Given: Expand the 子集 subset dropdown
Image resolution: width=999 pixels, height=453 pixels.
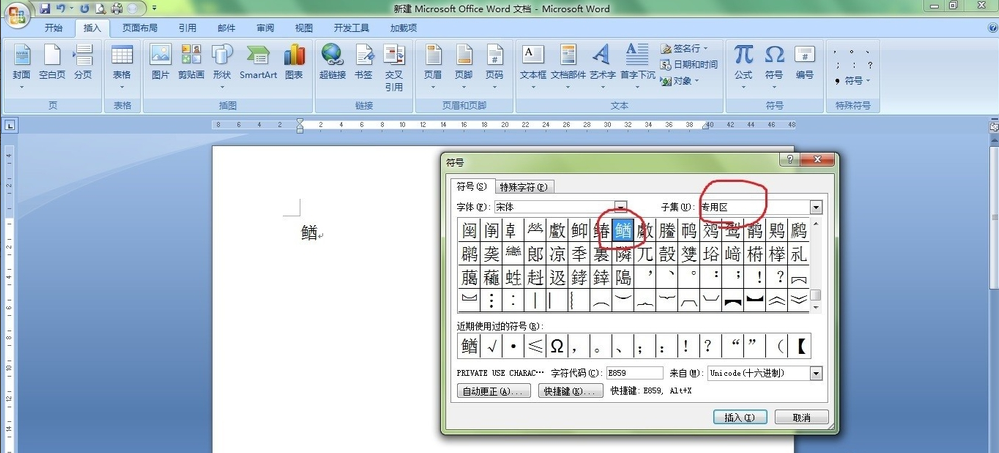Looking at the screenshot, I should [x=815, y=207].
